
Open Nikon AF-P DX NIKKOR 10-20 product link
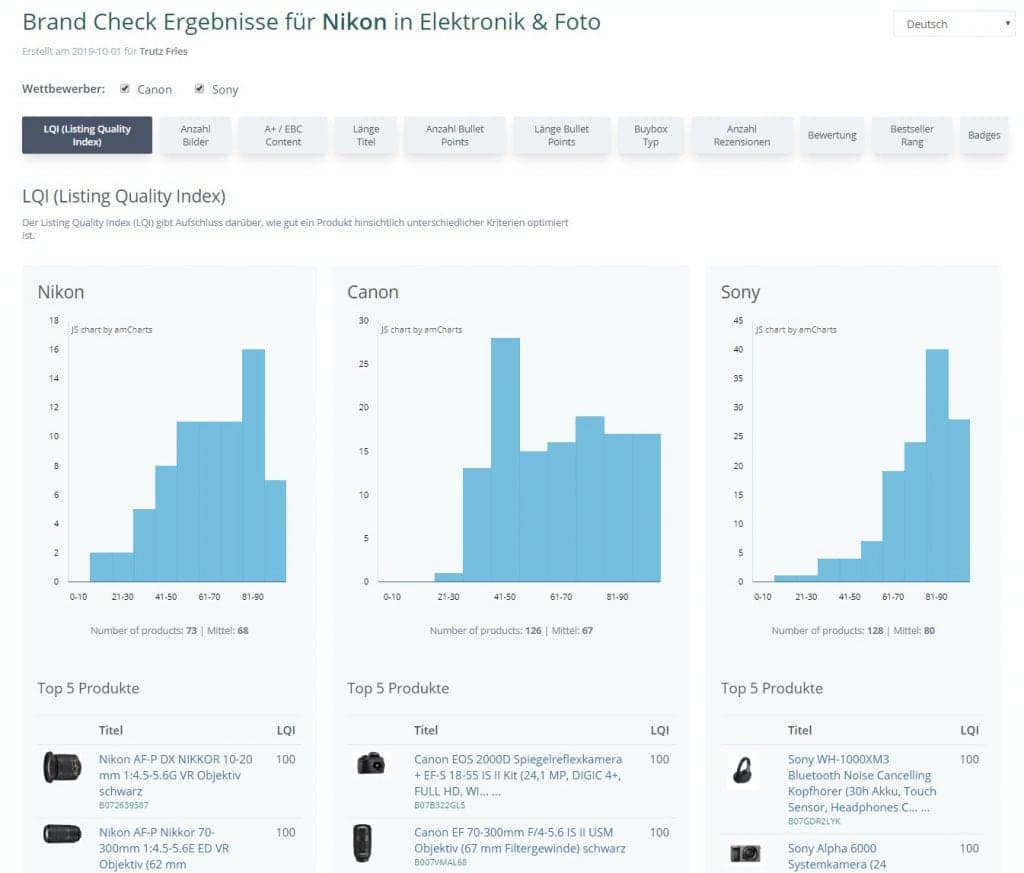pyautogui.click(x=176, y=775)
